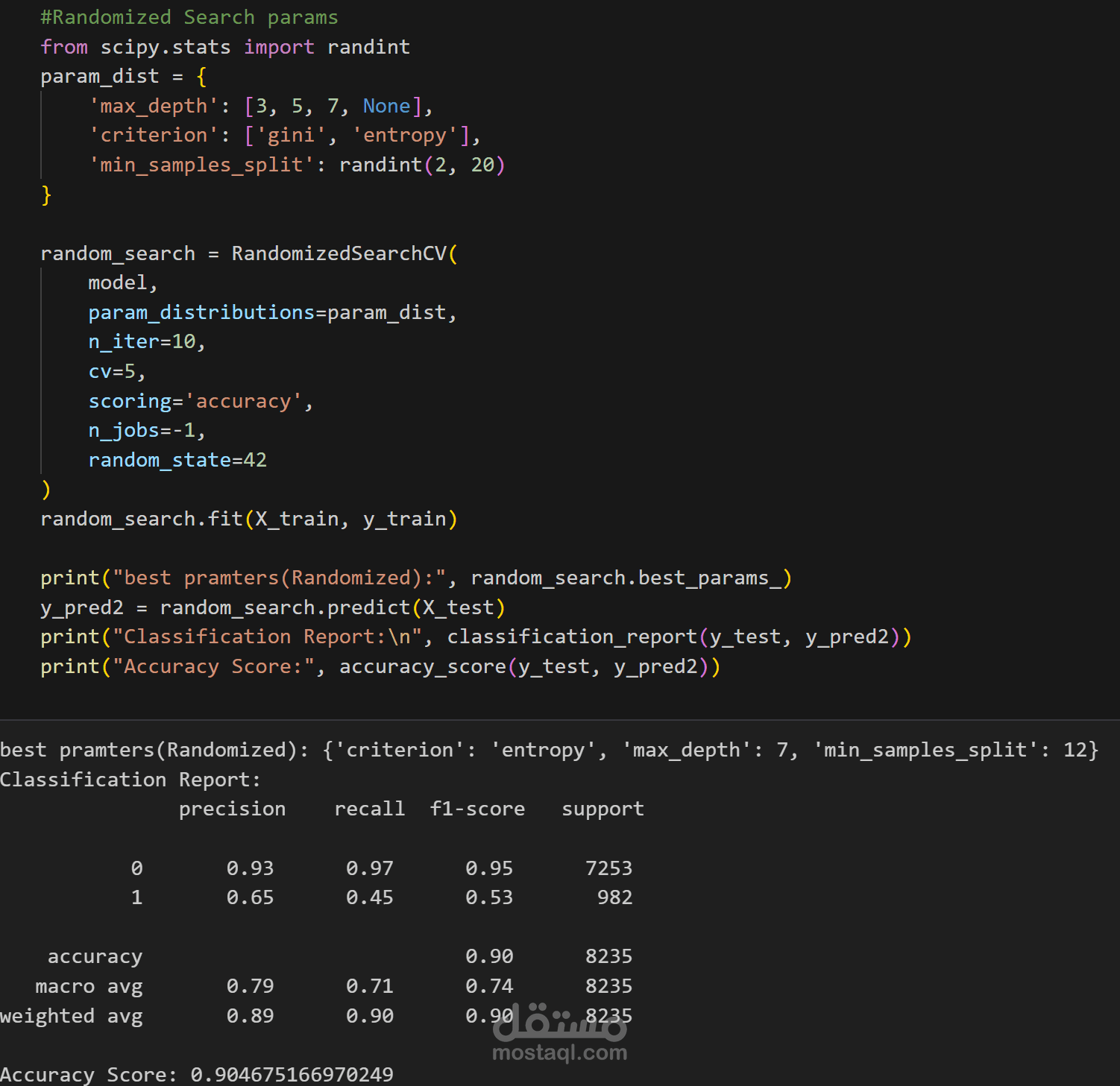Click 'min_samples_split' key in the code

(201, 165)
